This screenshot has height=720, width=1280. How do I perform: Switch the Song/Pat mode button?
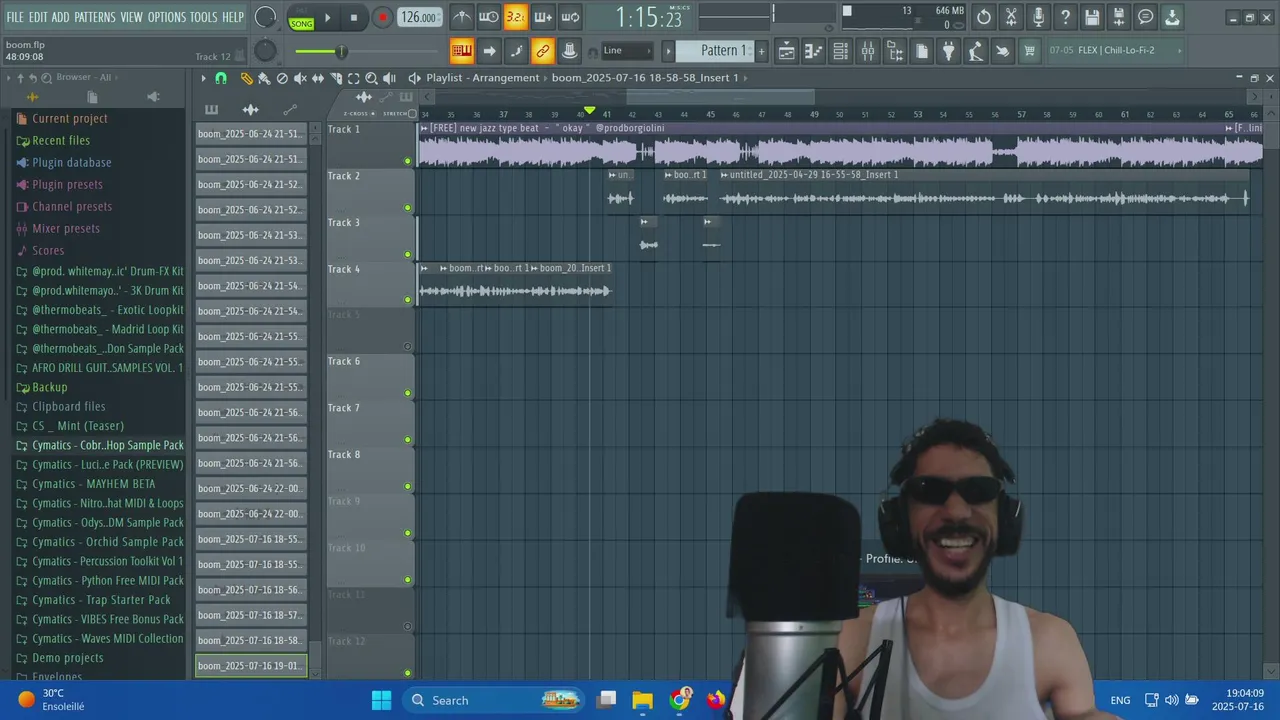[301, 17]
